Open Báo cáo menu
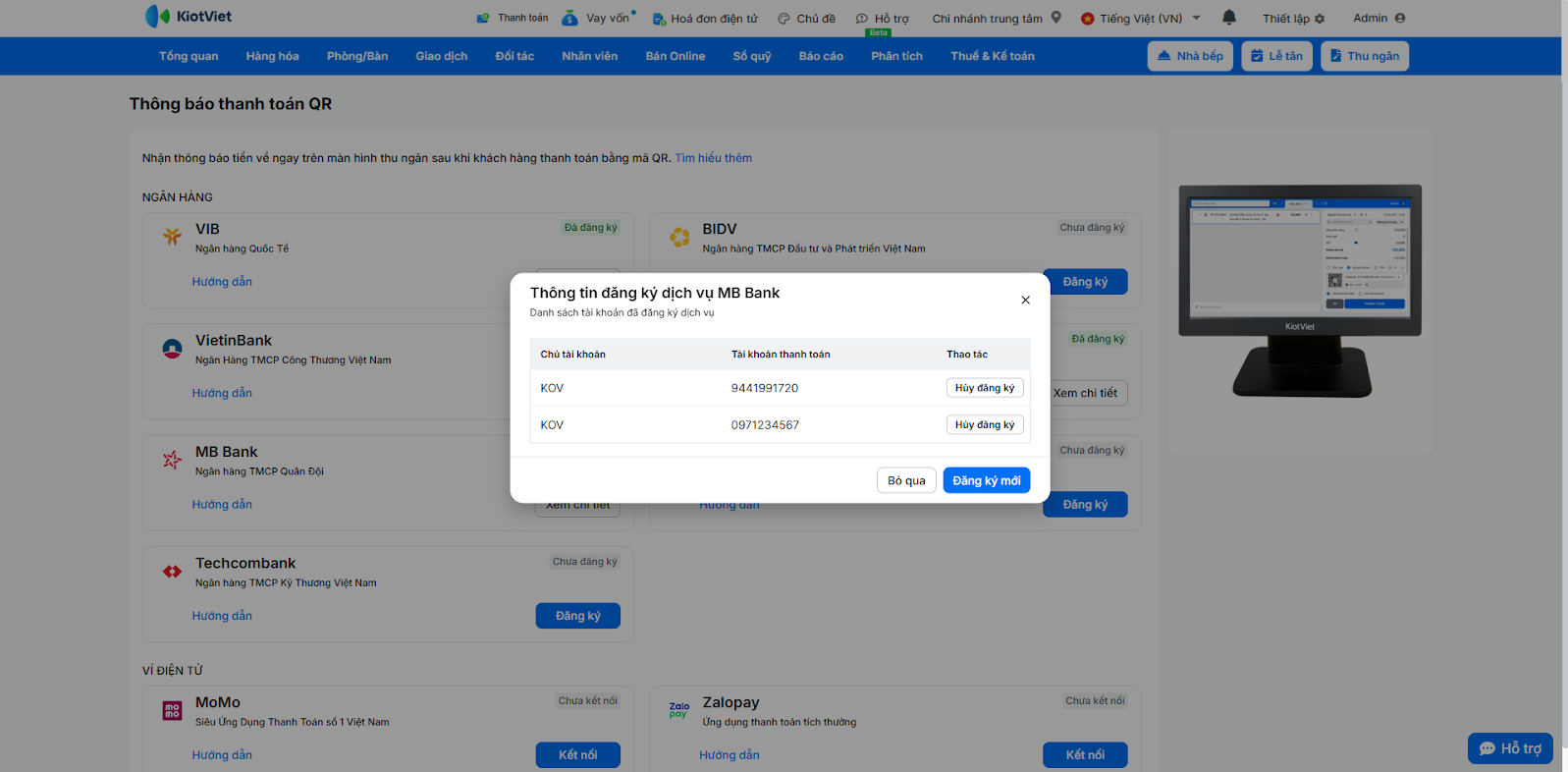The image size is (1568, 772). tap(821, 56)
